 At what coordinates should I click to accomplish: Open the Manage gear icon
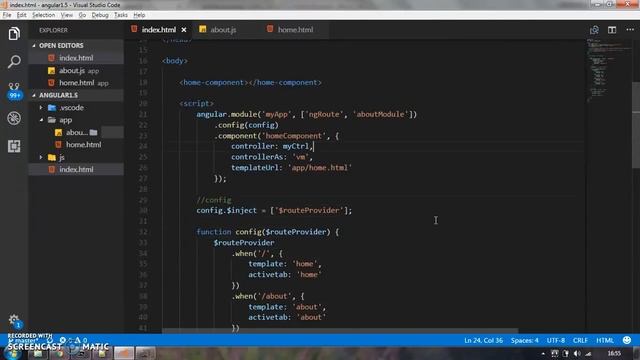[14, 320]
